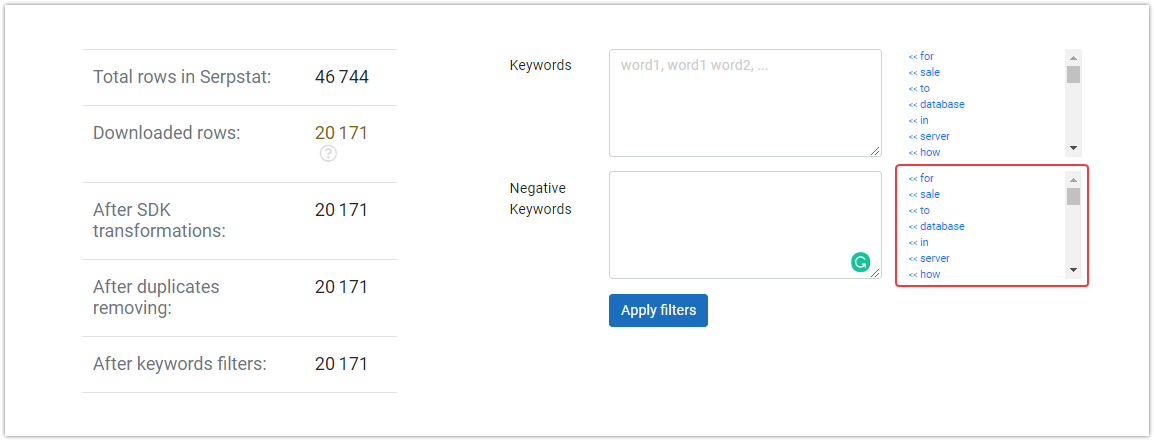Add 'sale' suggestion to Keywords list

point(924,72)
